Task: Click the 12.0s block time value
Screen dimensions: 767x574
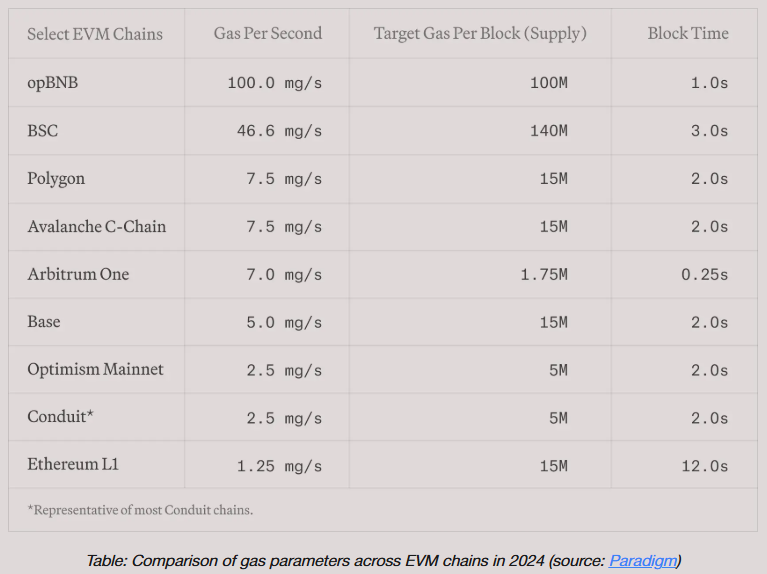Action: point(704,466)
